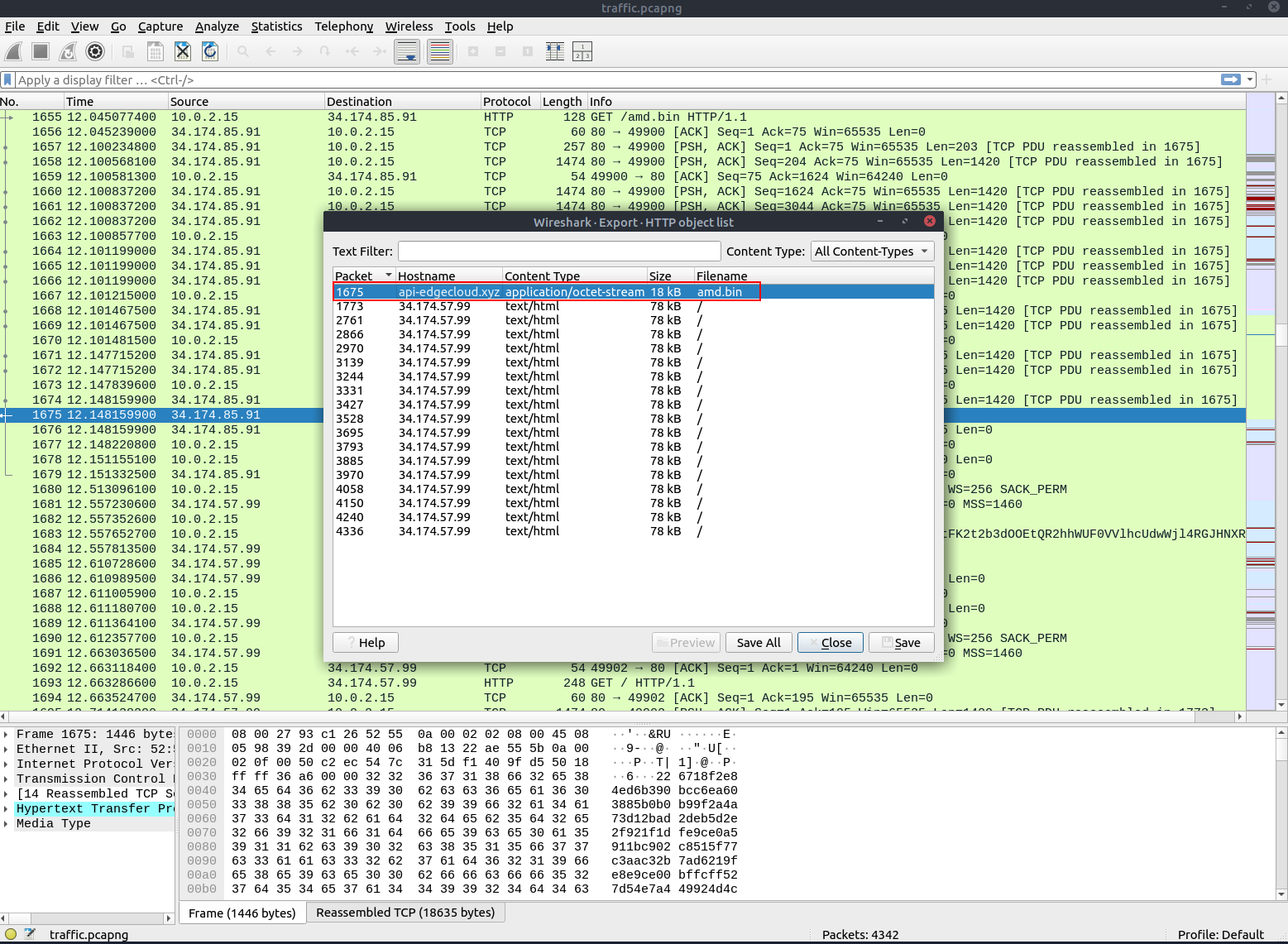1288x944 pixels.
Task: Expand the 14 Reassembled TCP Segments node
Action: point(7,793)
